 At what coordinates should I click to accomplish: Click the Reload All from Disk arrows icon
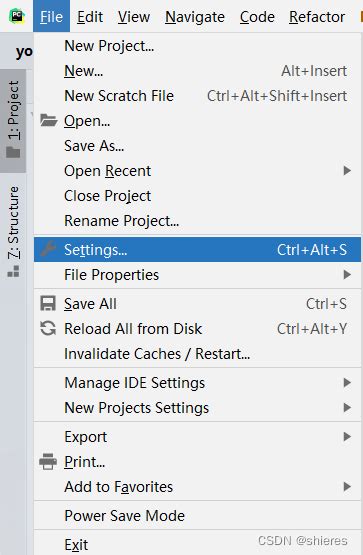click(48, 328)
